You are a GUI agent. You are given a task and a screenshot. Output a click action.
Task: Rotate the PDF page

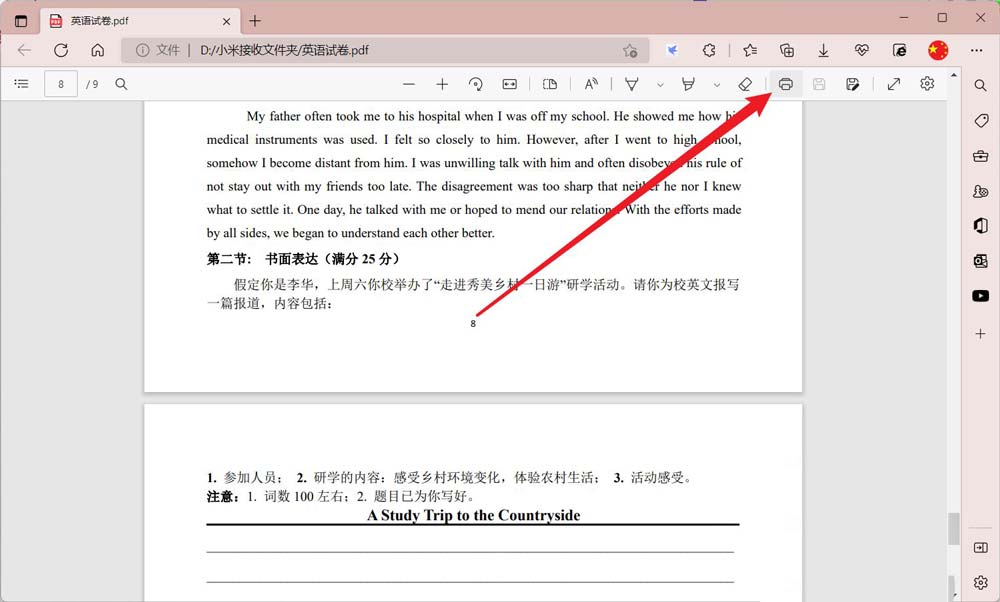coord(476,84)
